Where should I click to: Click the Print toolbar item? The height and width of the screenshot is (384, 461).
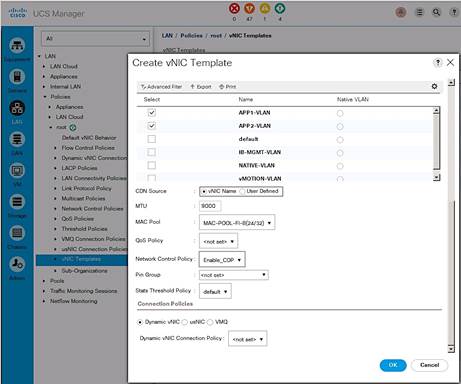(x=228, y=87)
